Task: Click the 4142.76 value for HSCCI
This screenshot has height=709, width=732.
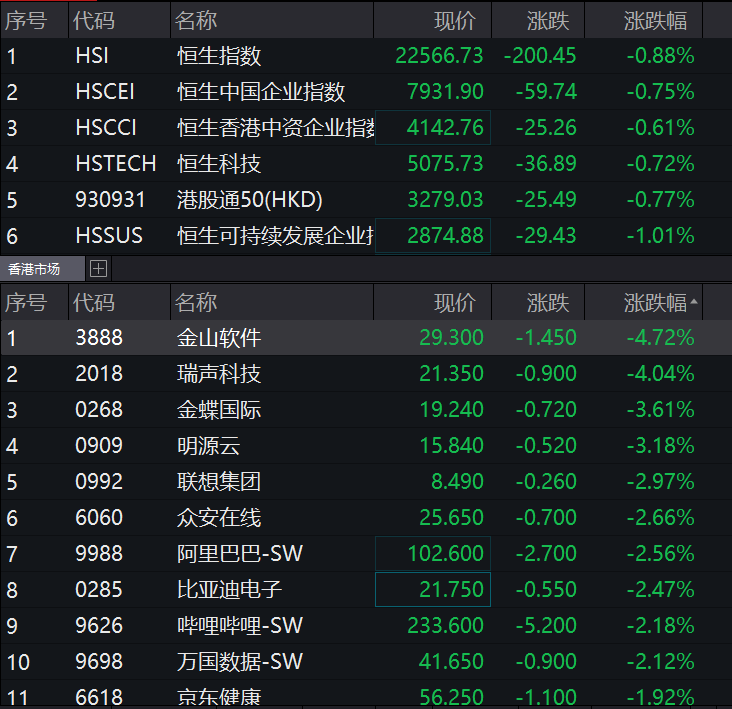Action: (445, 128)
